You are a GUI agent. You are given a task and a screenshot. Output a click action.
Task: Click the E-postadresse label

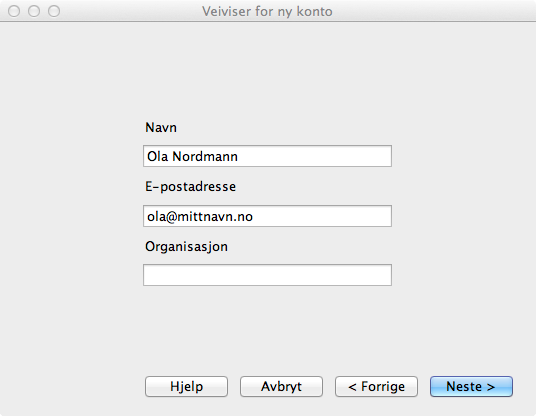coord(190,187)
